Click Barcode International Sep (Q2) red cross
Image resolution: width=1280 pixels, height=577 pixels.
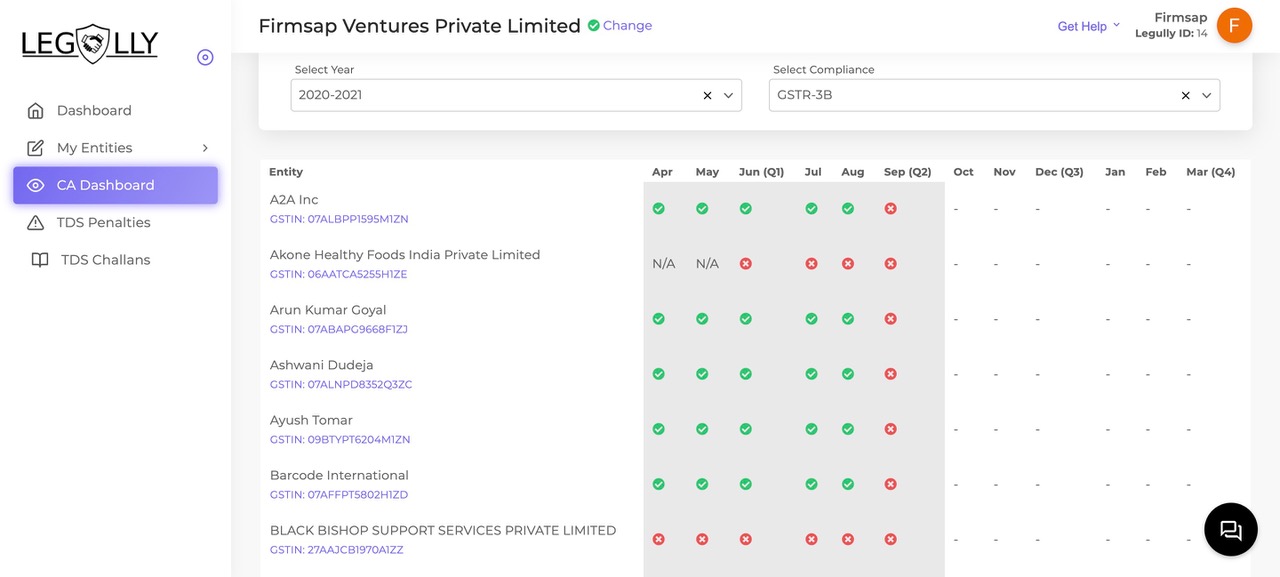pos(891,484)
